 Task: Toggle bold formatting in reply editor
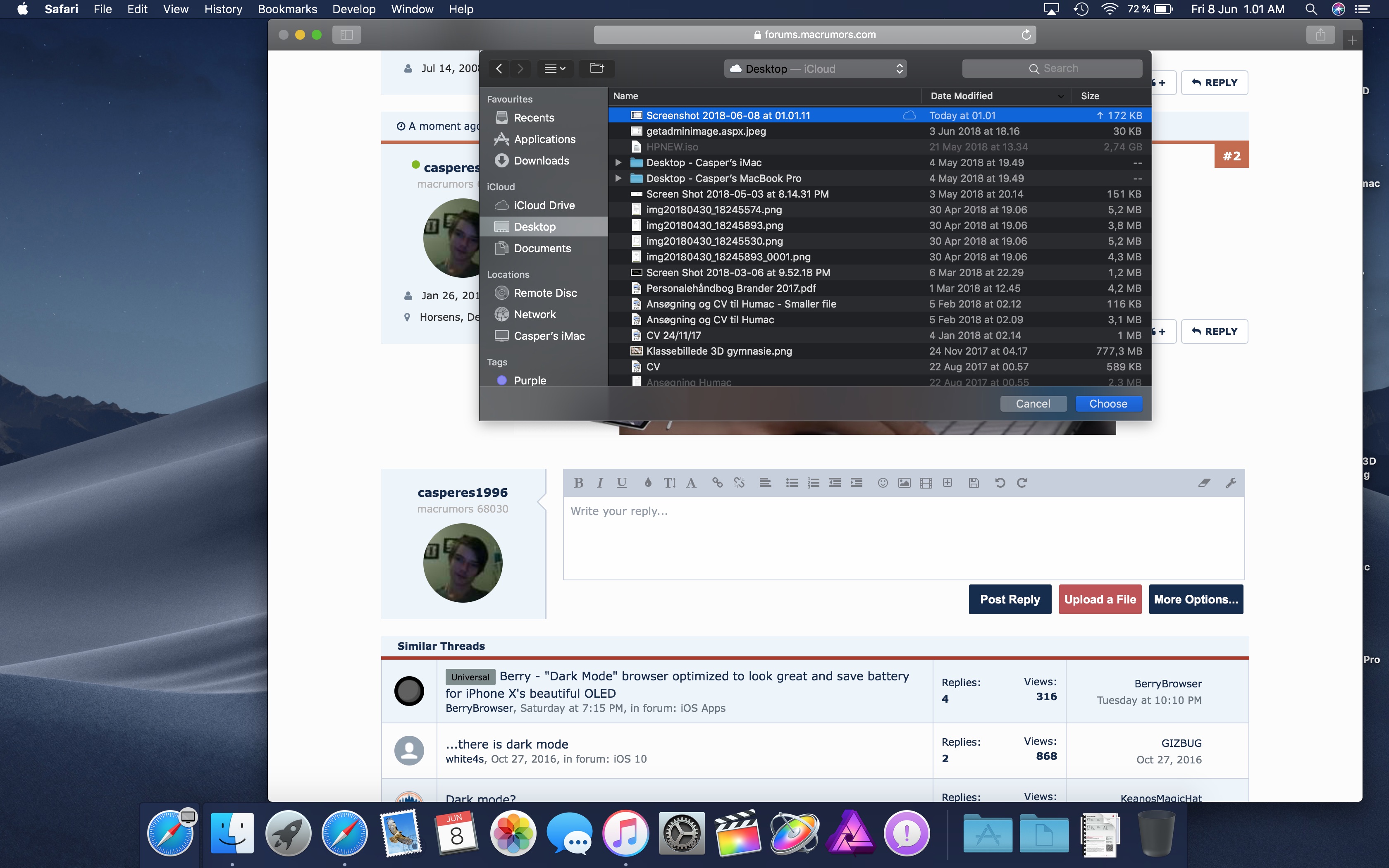579,483
